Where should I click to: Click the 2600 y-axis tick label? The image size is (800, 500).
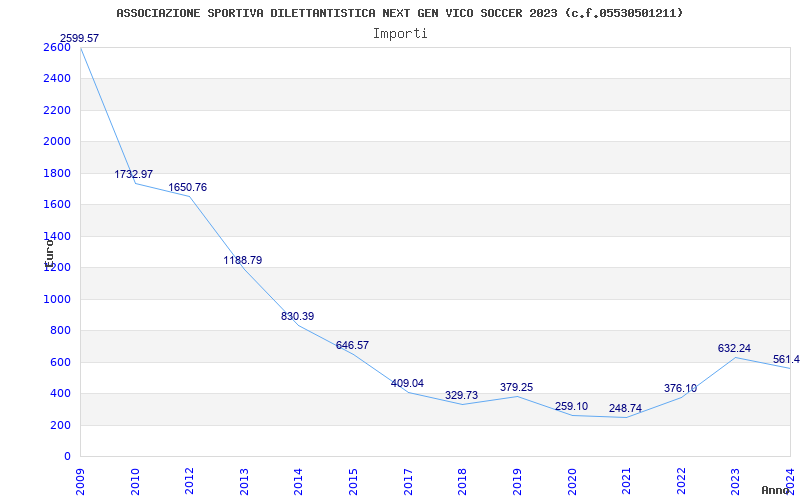(57, 47)
